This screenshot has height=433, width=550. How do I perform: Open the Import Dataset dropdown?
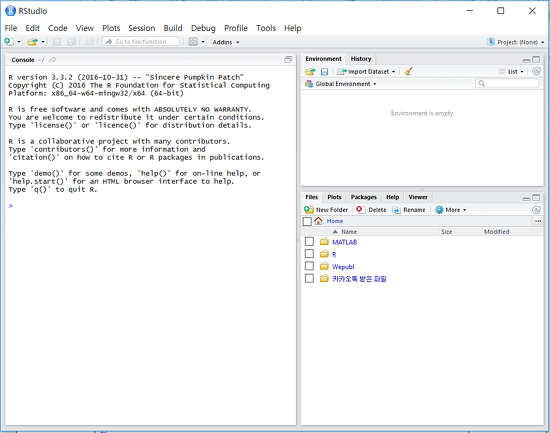coord(366,72)
